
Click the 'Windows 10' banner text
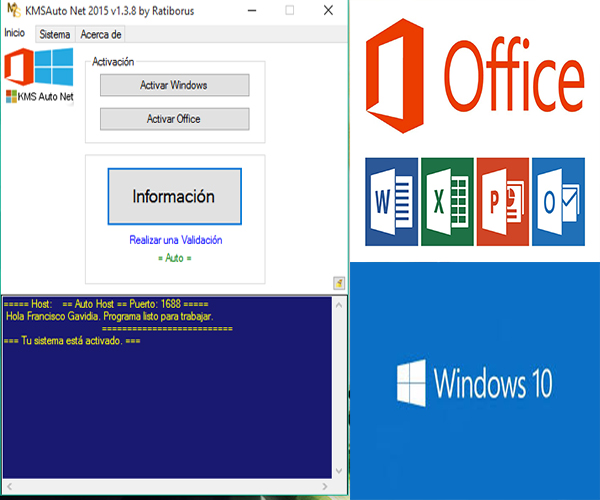click(493, 383)
